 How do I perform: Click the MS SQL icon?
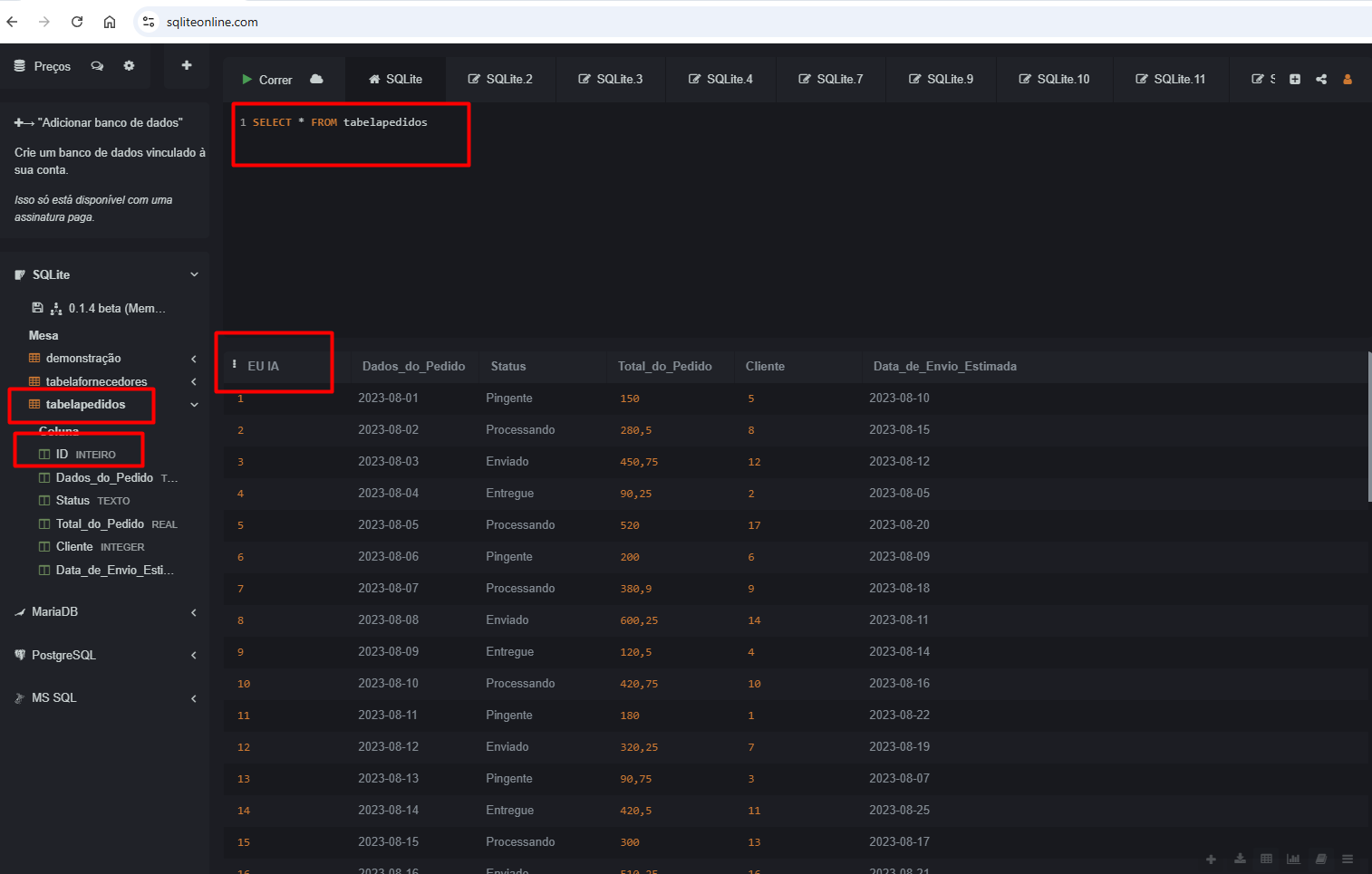click(x=20, y=697)
